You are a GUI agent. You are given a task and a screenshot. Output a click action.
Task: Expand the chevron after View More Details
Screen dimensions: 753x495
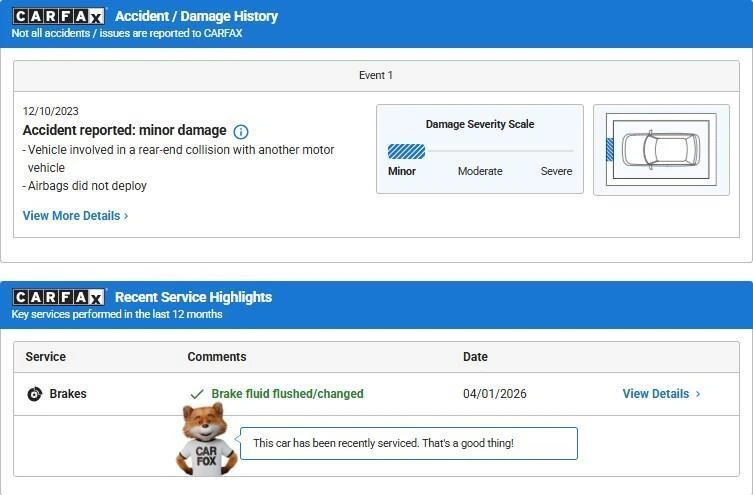(x=126, y=216)
